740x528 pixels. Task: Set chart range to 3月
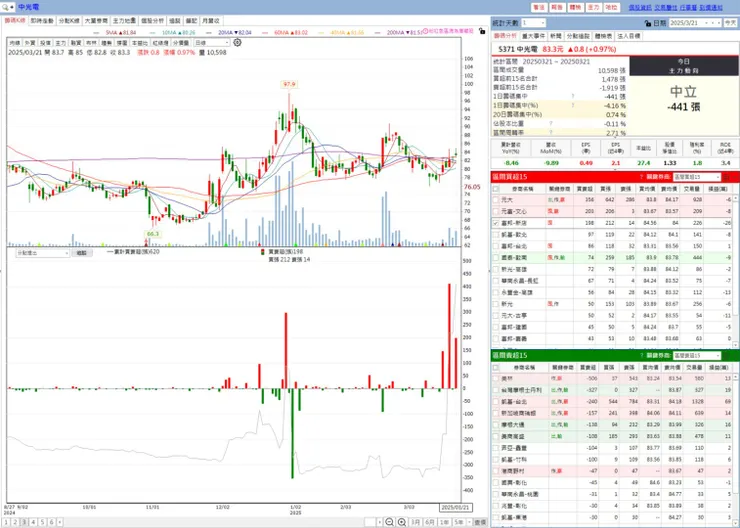pyautogui.click(x=415, y=522)
